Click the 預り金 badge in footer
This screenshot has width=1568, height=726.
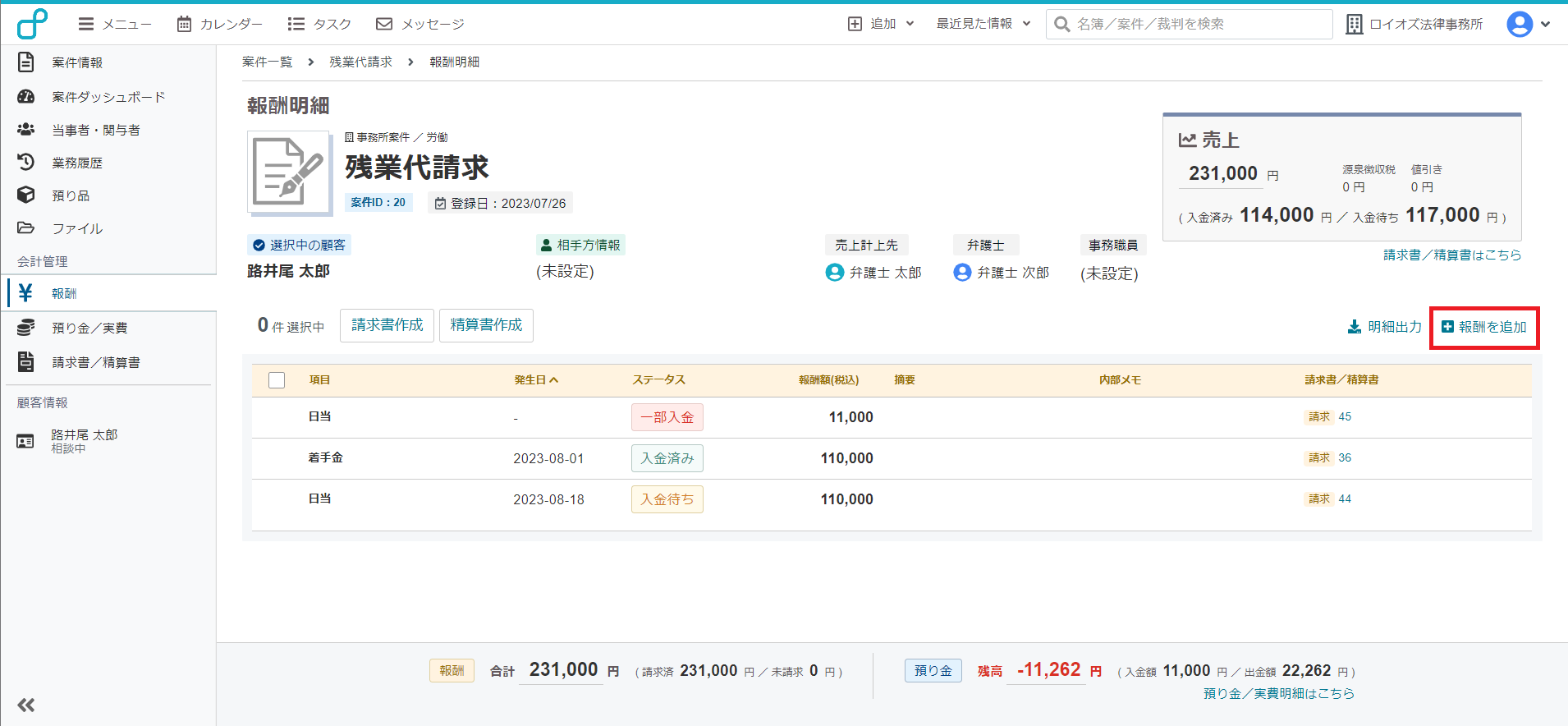point(933,670)
